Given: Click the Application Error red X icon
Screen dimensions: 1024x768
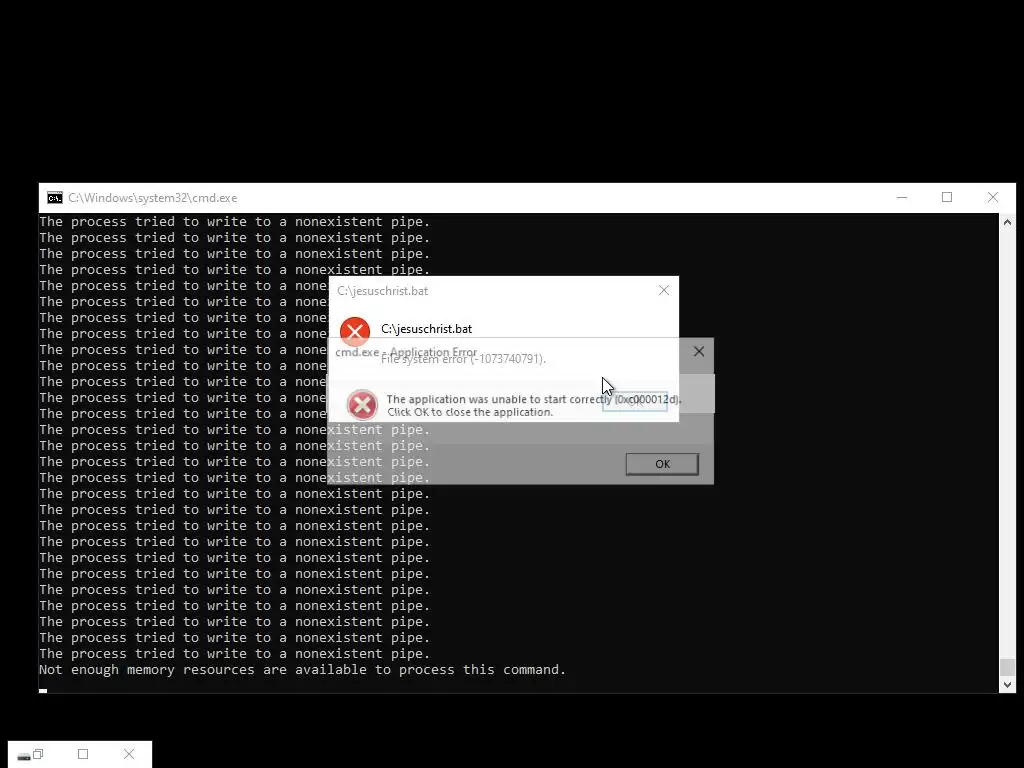Looking at the screenshot, I should (362, 405).
